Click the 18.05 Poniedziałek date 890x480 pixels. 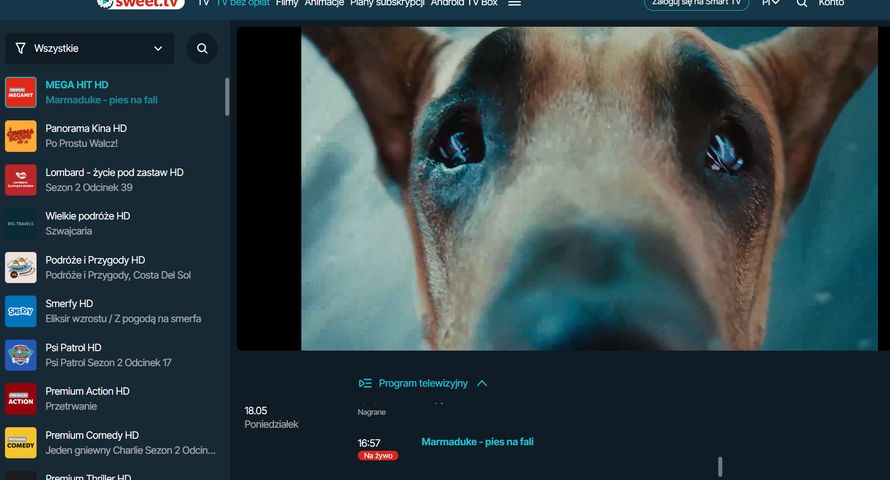tap(271, 417)
